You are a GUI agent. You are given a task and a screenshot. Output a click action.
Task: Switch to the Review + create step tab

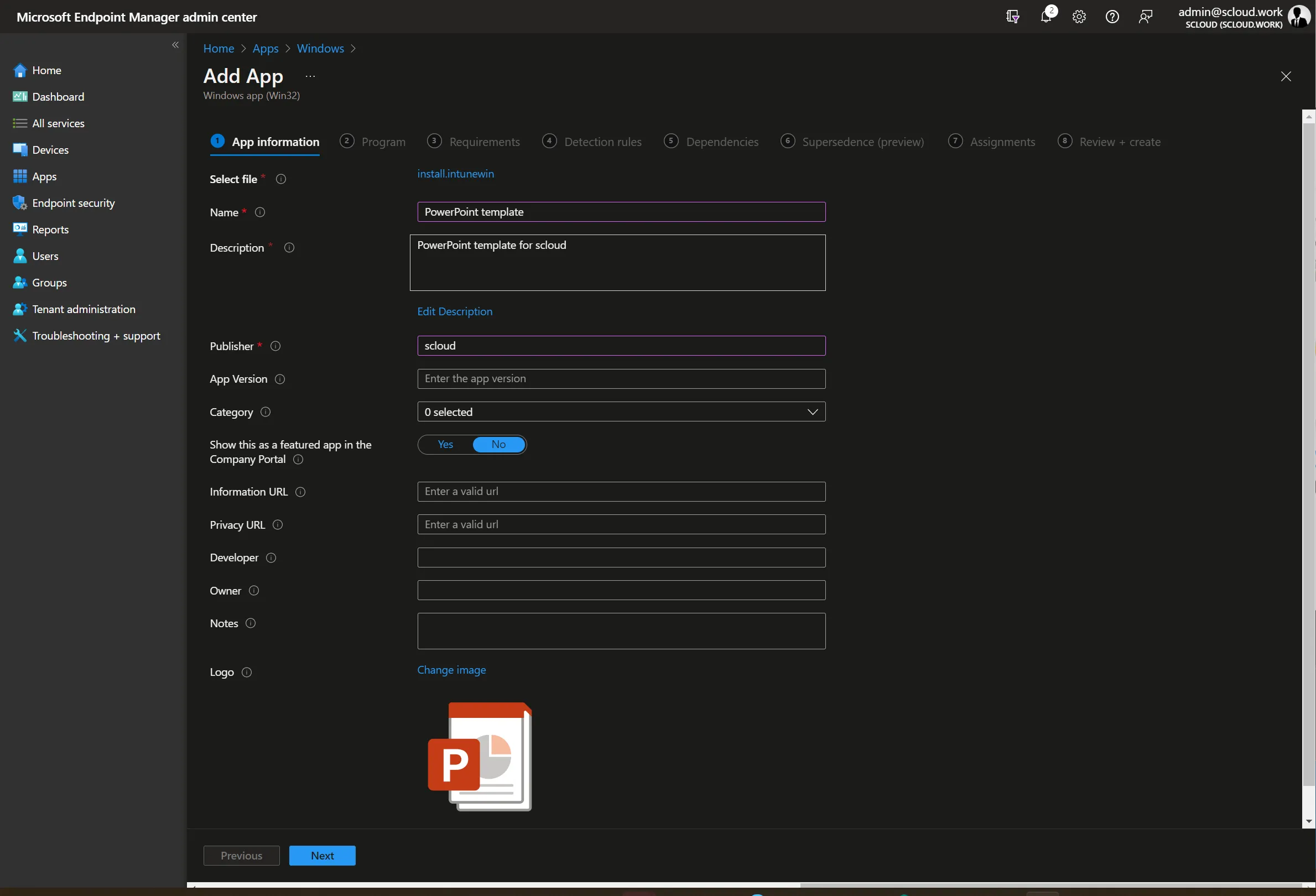click(x=1109, y=142)
